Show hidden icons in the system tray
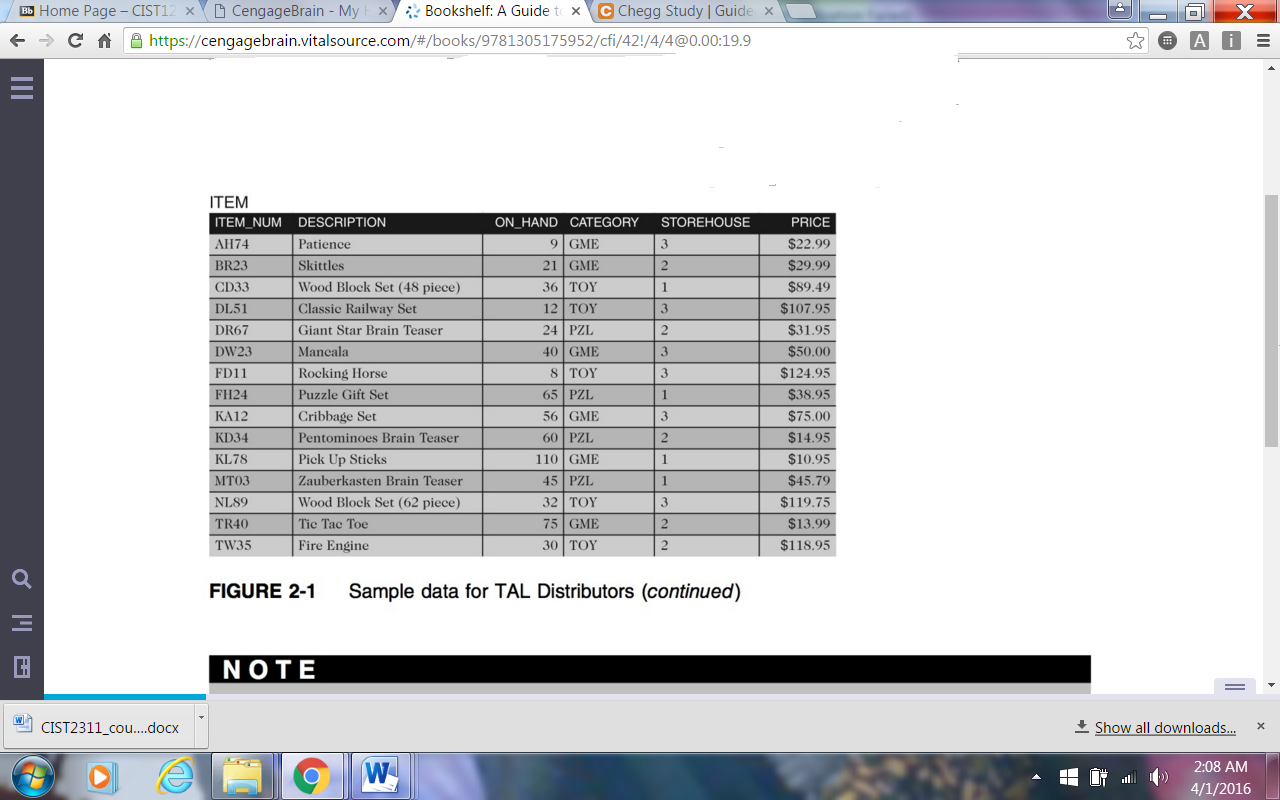Screen dimensions: 1280x800 [1036, 777]
